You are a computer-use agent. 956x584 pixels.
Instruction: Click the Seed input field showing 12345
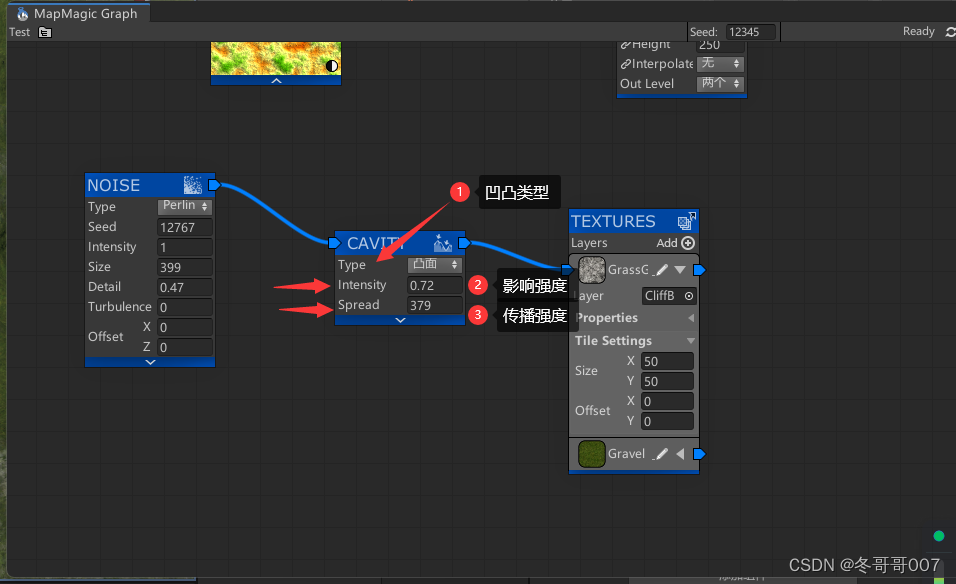pos(749,31)
